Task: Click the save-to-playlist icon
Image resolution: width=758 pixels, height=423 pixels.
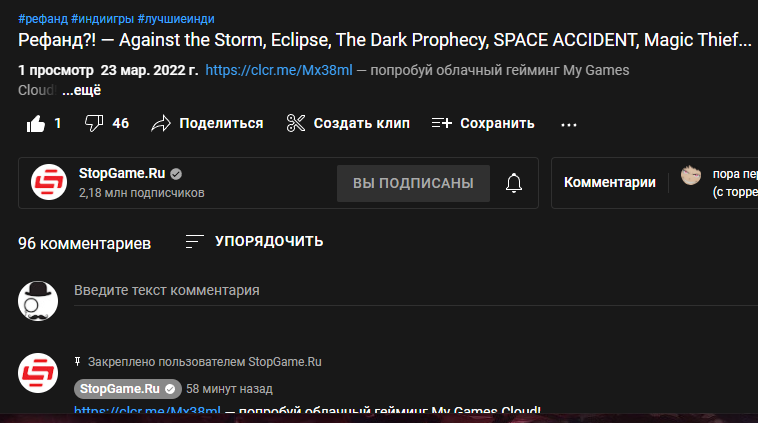Action: (x=441, y=123)
